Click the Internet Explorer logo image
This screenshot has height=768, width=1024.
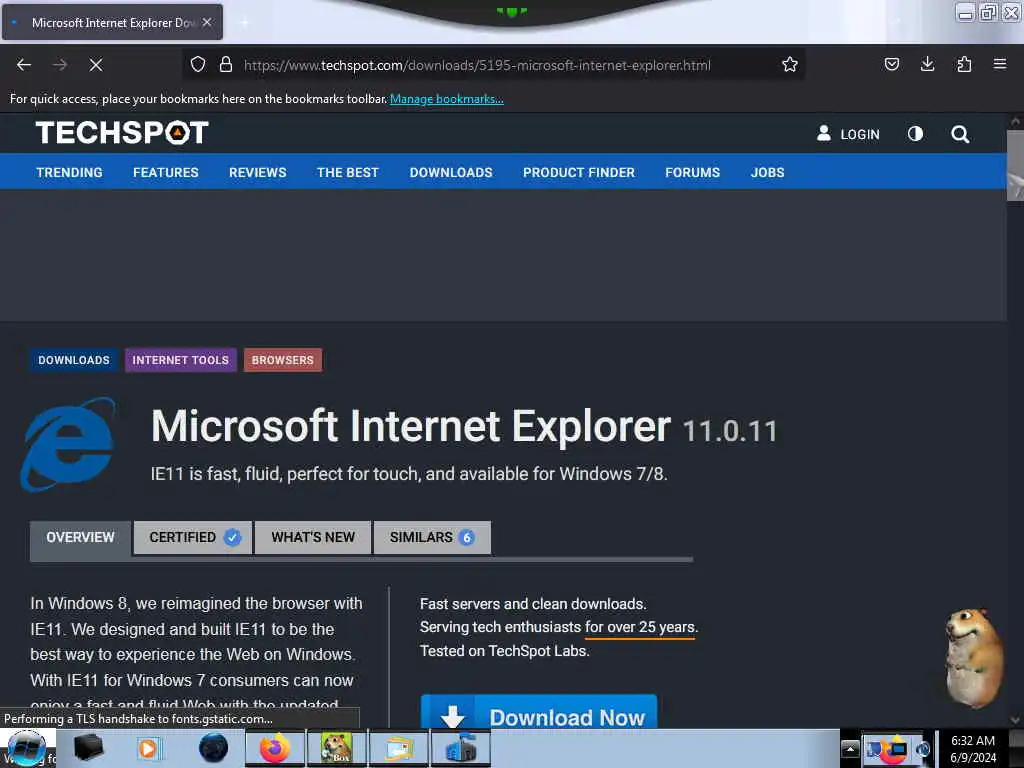(x=69, y=444)
